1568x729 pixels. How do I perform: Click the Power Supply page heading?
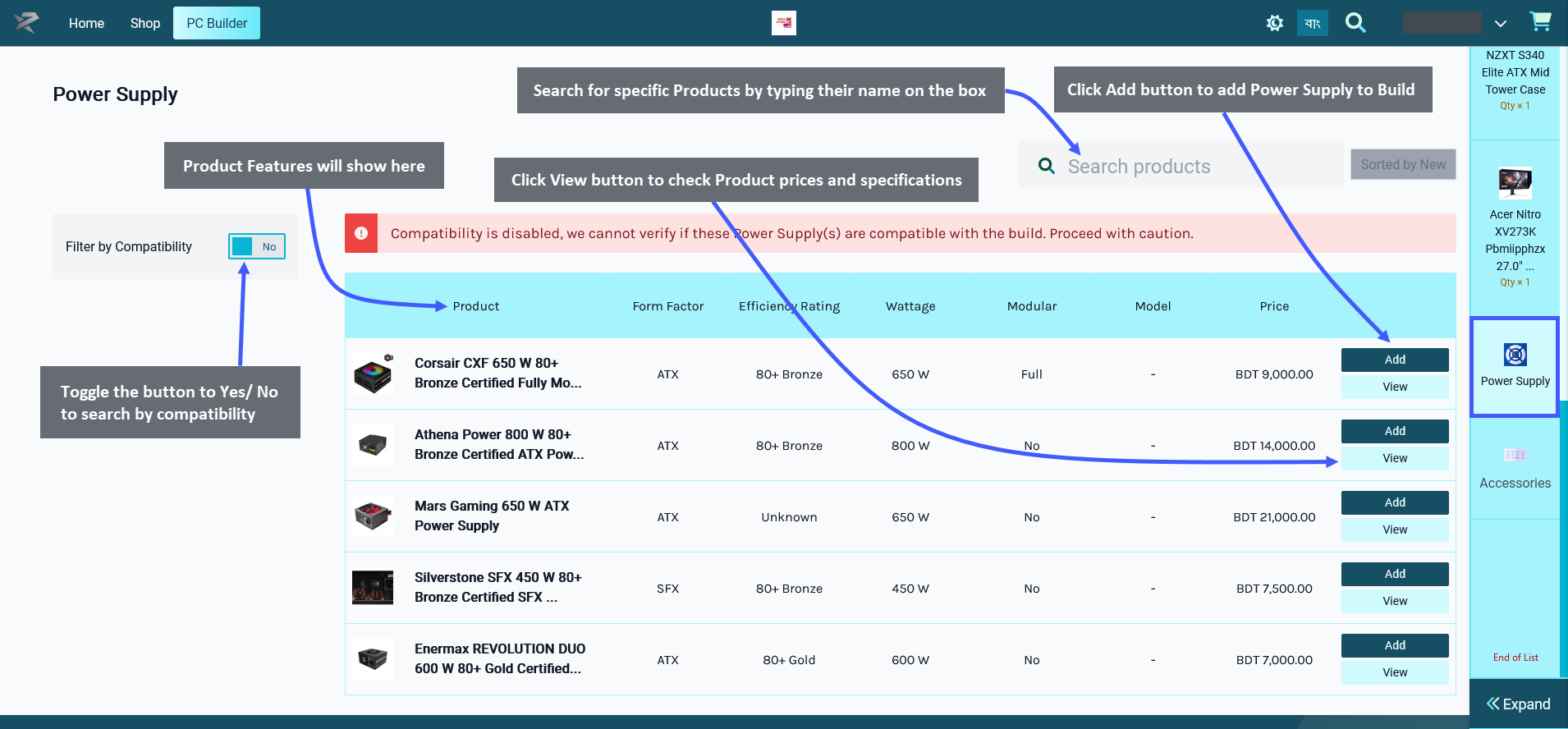point(115,94)
